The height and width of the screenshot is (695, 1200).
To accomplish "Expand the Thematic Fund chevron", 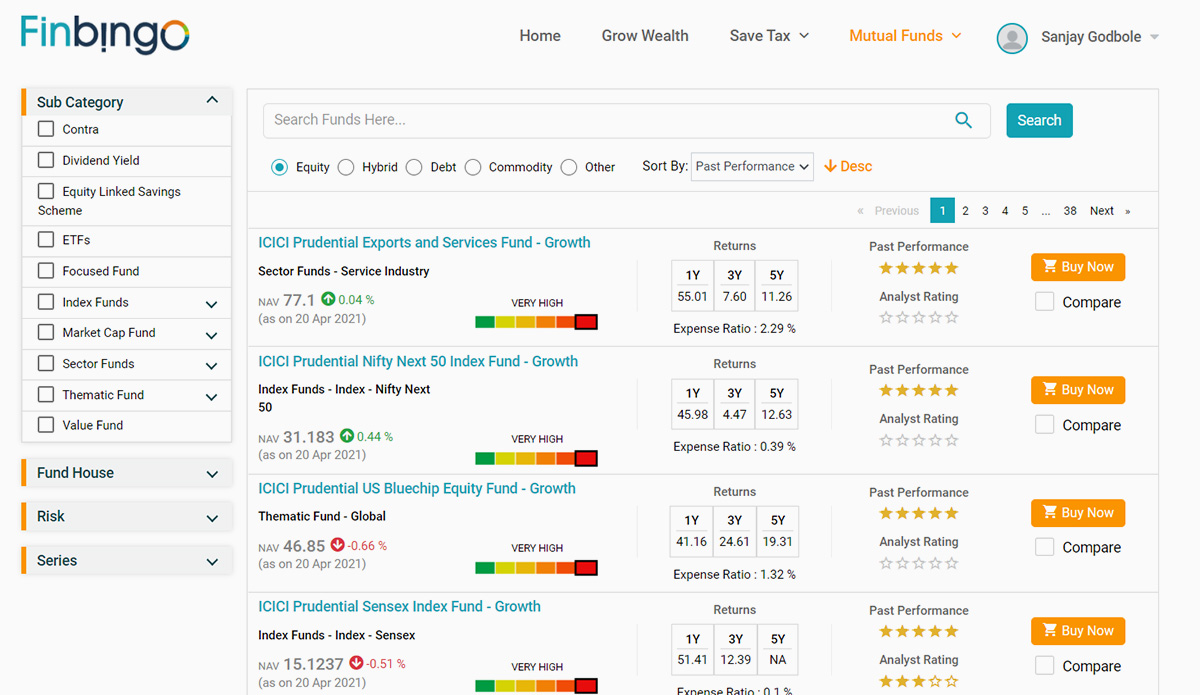I will (x=212, y=397).
